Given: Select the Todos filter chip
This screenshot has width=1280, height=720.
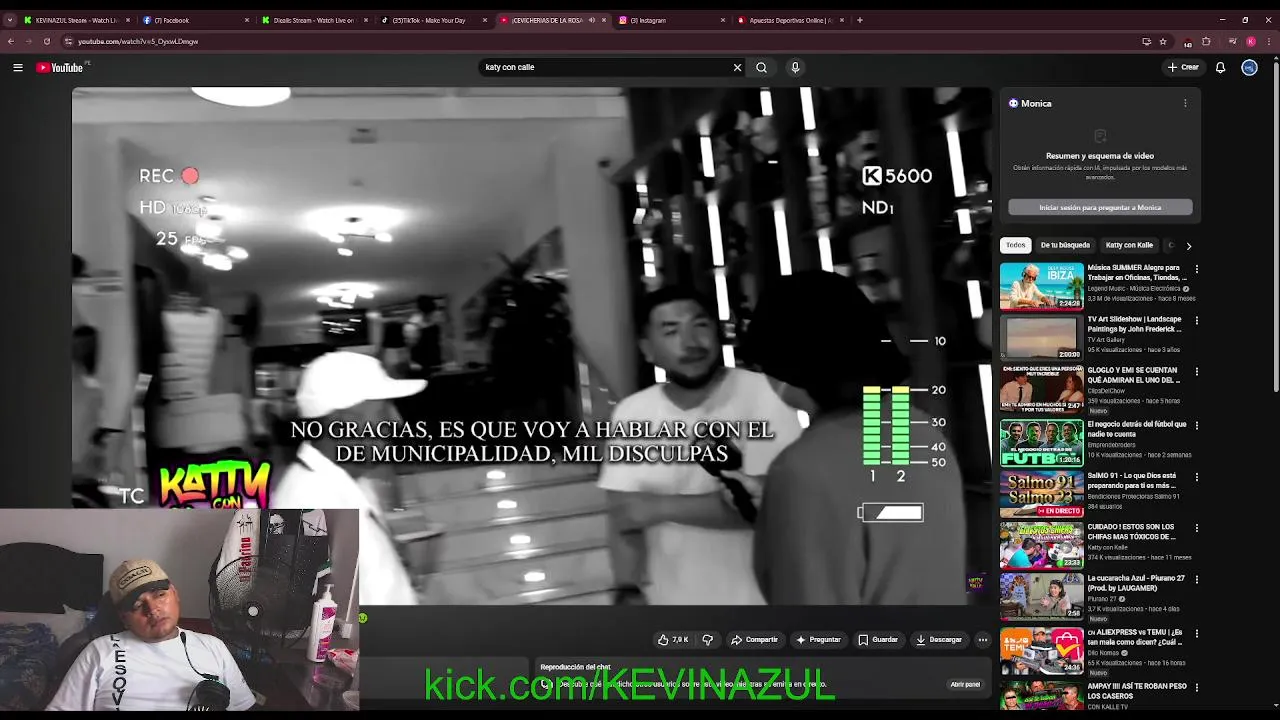Looking at the screenshot, I should 1015,245.
